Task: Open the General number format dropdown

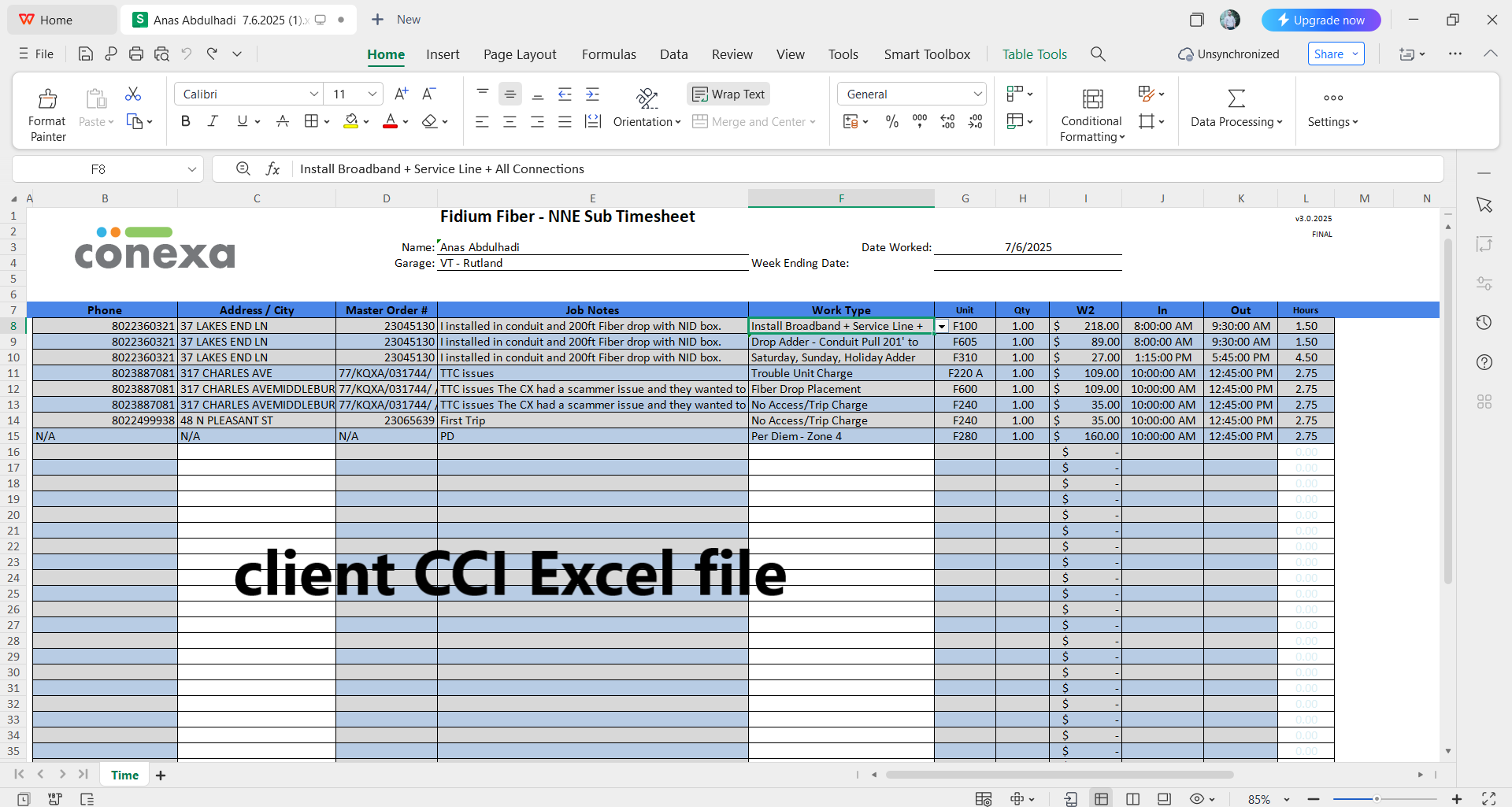Action: click(x=977, y=94)
